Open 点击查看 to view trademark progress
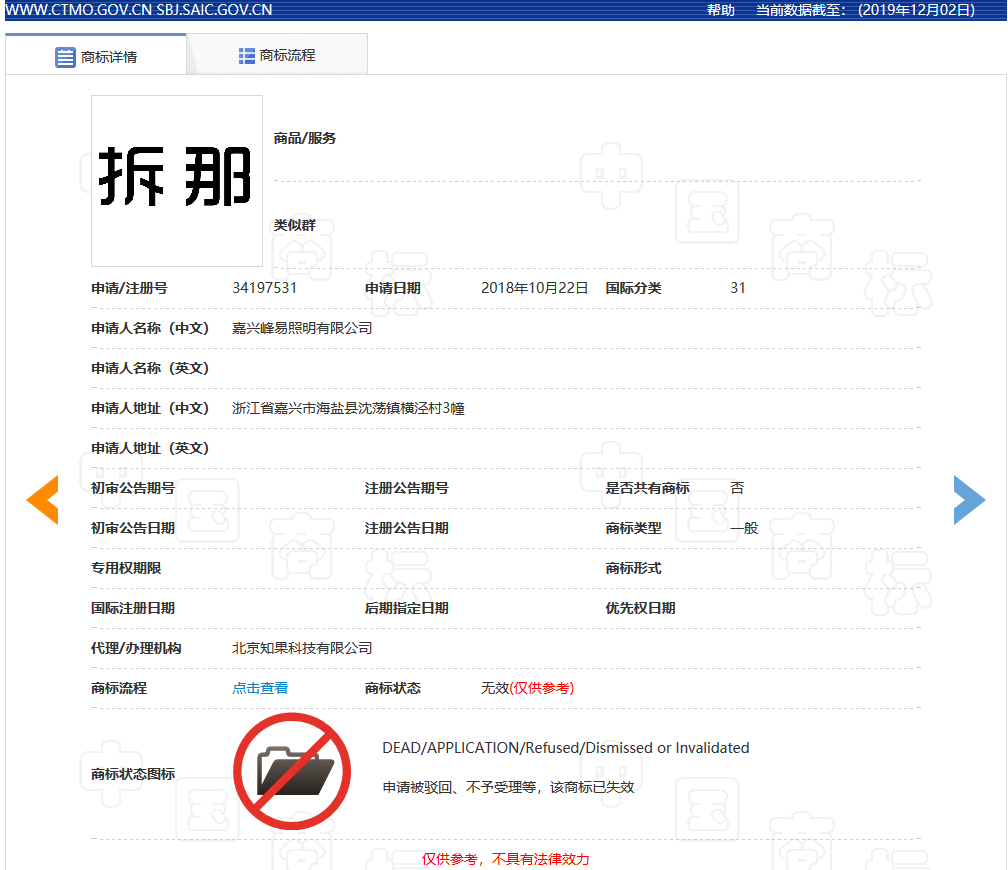The image size is (1008, 870). click(260, 687)
